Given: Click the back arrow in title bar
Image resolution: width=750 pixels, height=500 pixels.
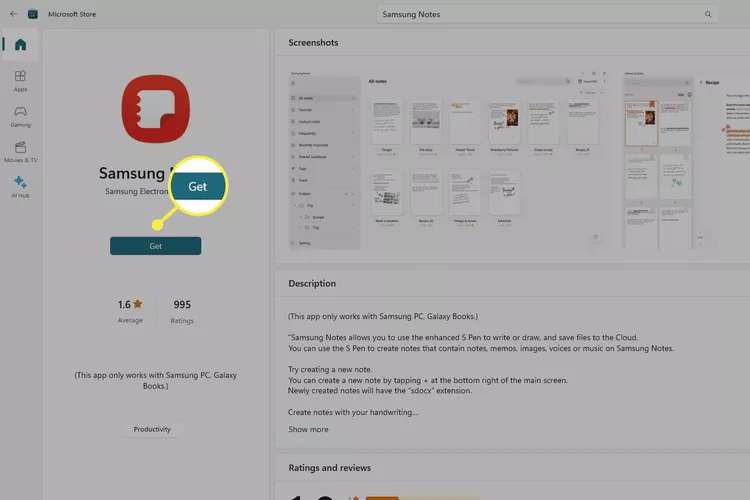Looking at the screenshot, I should click(x=13, y=14).
